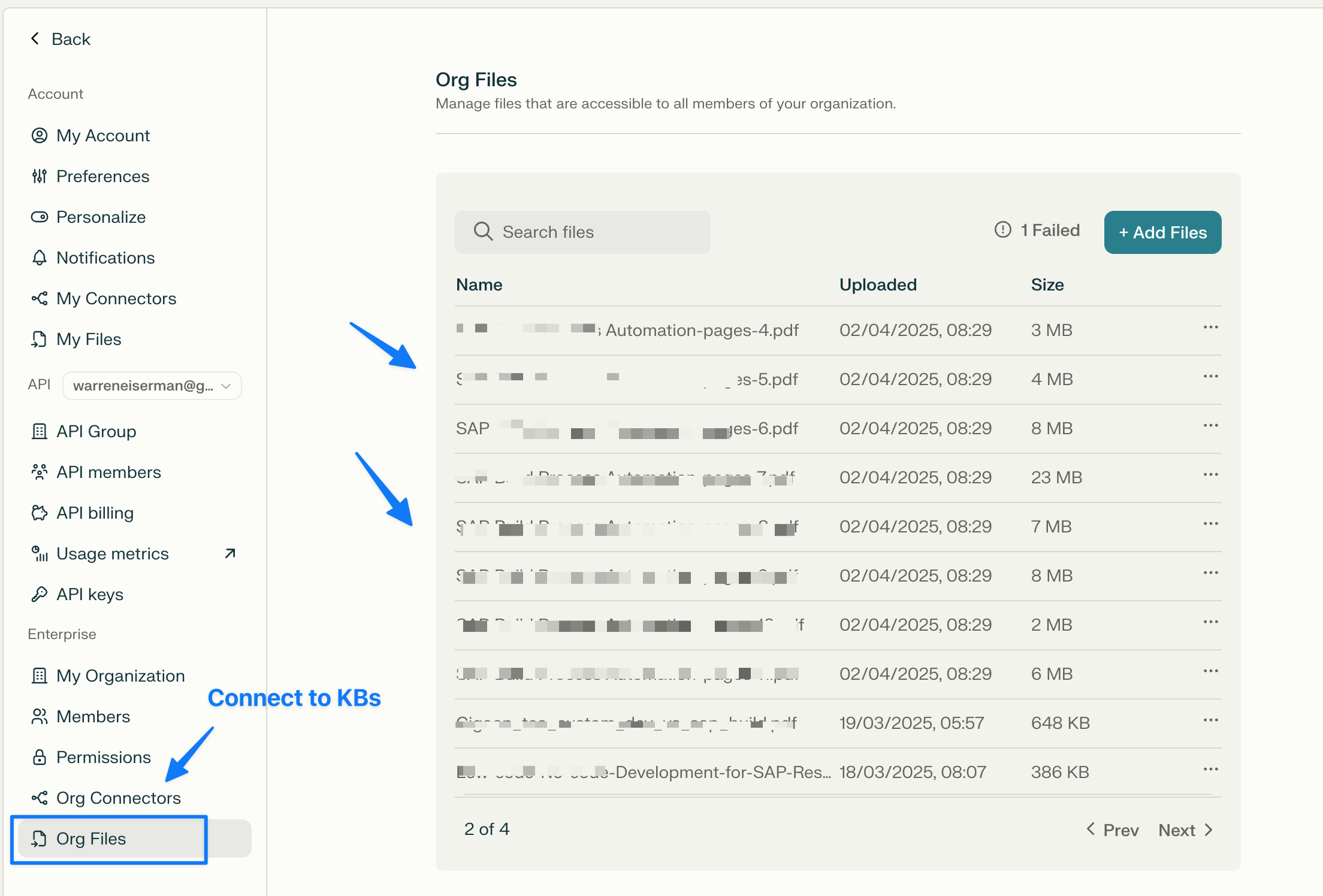Go back using the Back chevron
1323x896 pixels.
click(35, 39)
